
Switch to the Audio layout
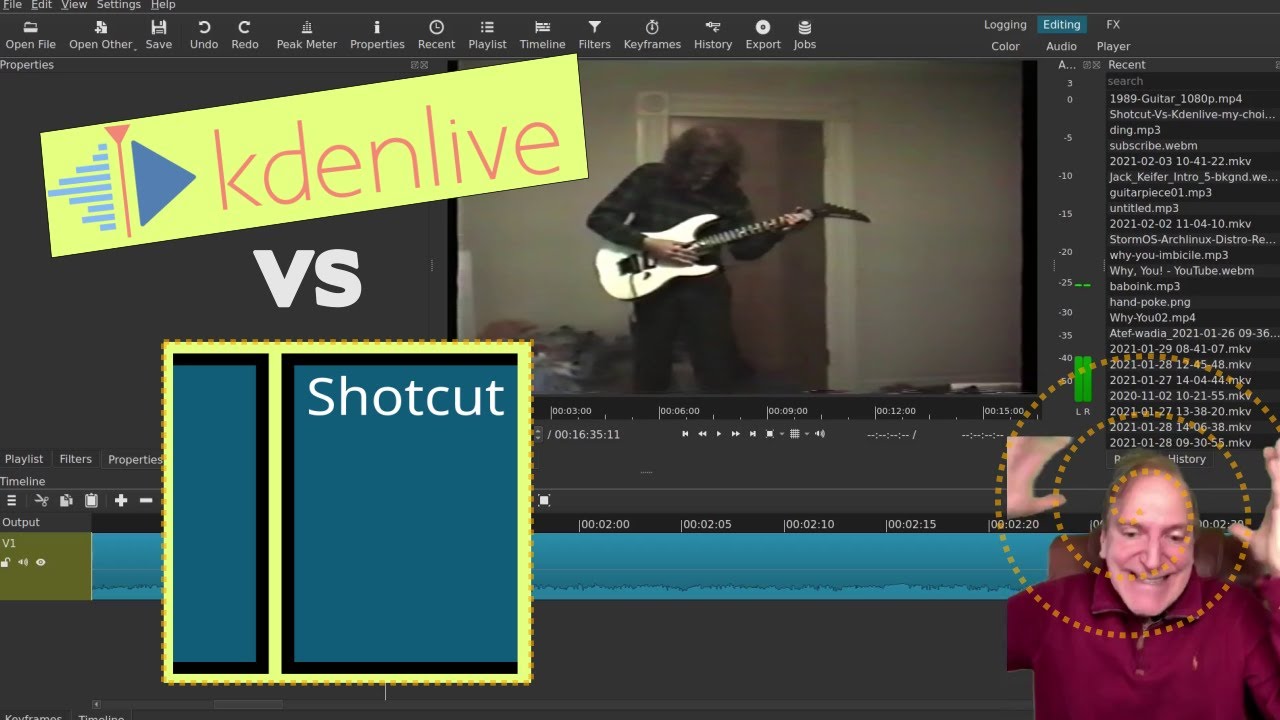coord(1061,46)
